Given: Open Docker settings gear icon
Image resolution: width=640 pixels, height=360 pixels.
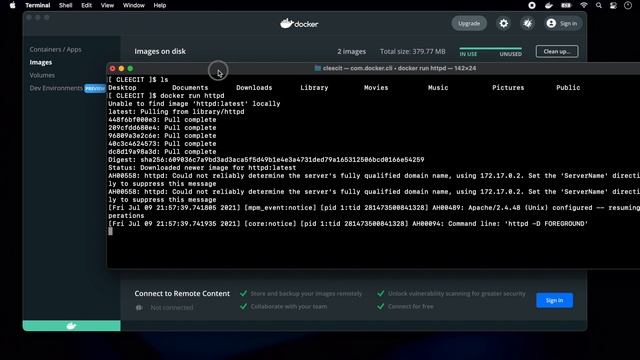Looking at the screenshot, I should (x=504, y=23).
